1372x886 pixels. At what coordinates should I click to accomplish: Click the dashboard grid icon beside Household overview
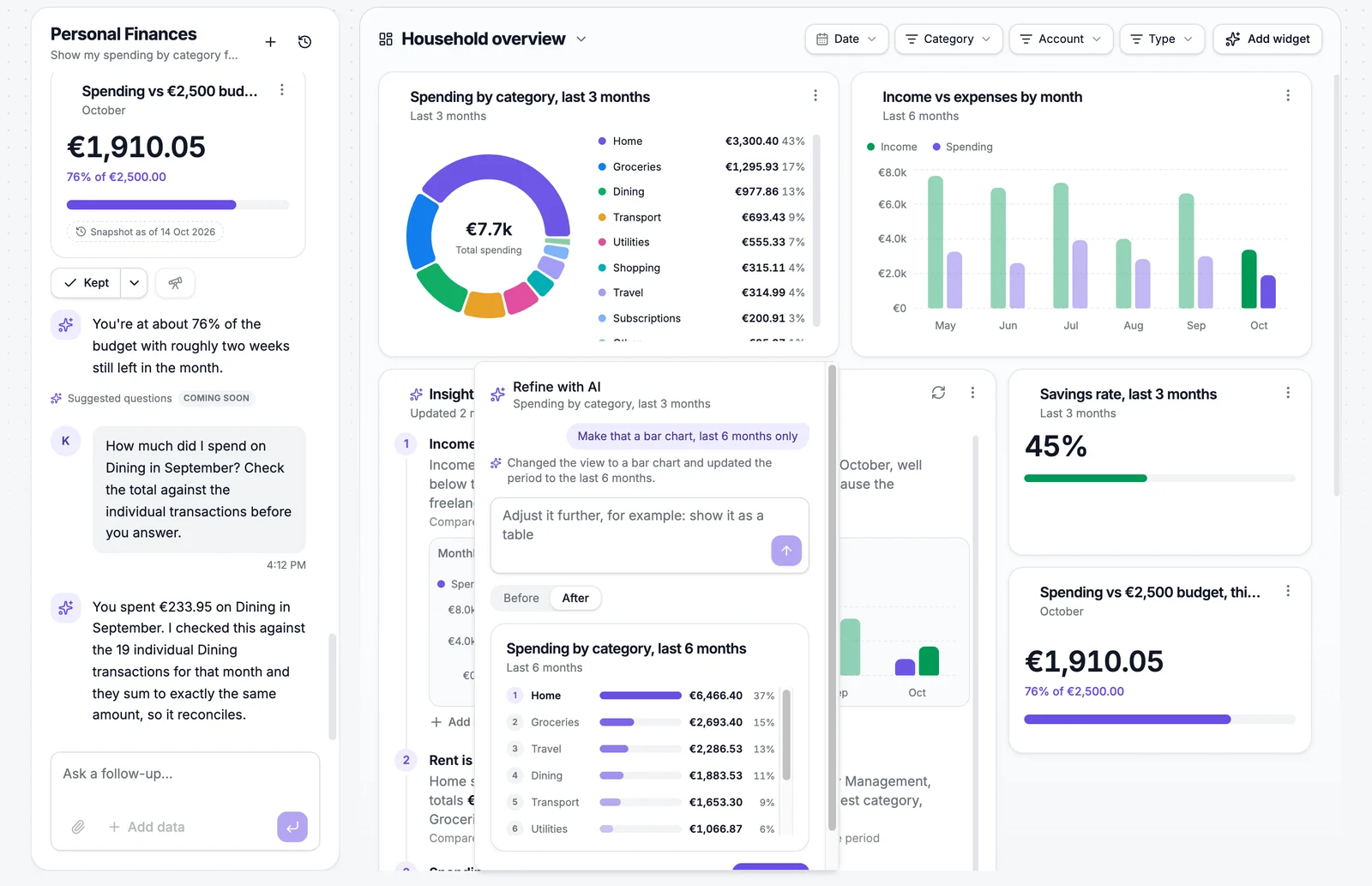(x=386, y=39)
